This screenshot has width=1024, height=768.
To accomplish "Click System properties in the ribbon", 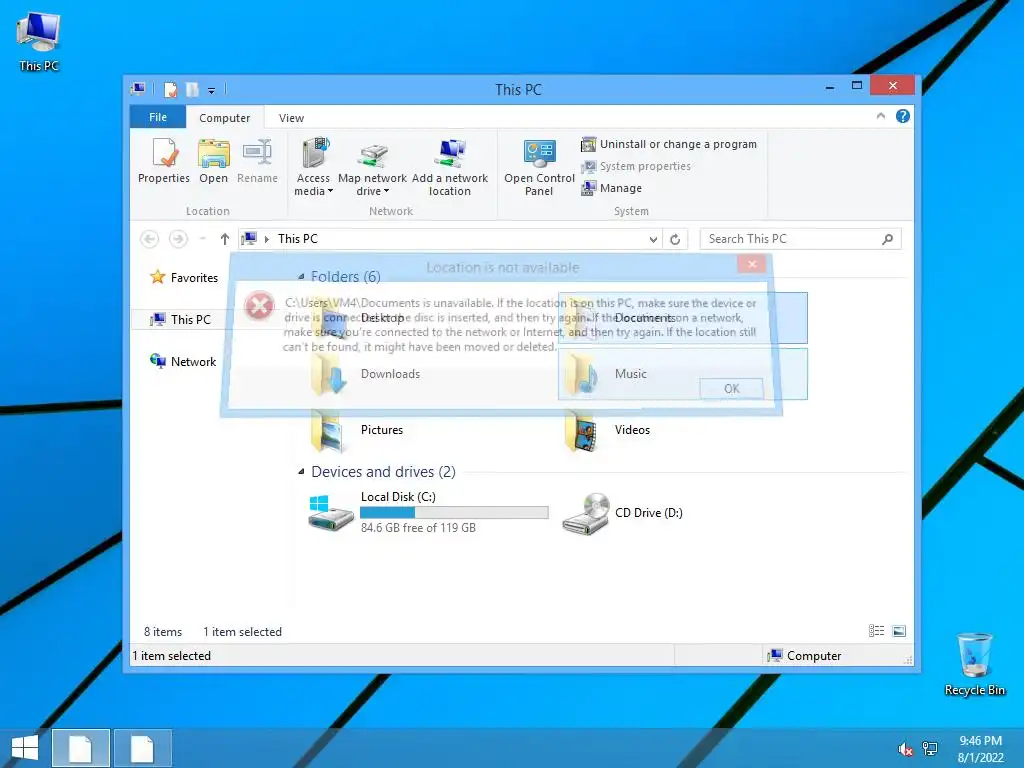I will click(x=635, y=166).
